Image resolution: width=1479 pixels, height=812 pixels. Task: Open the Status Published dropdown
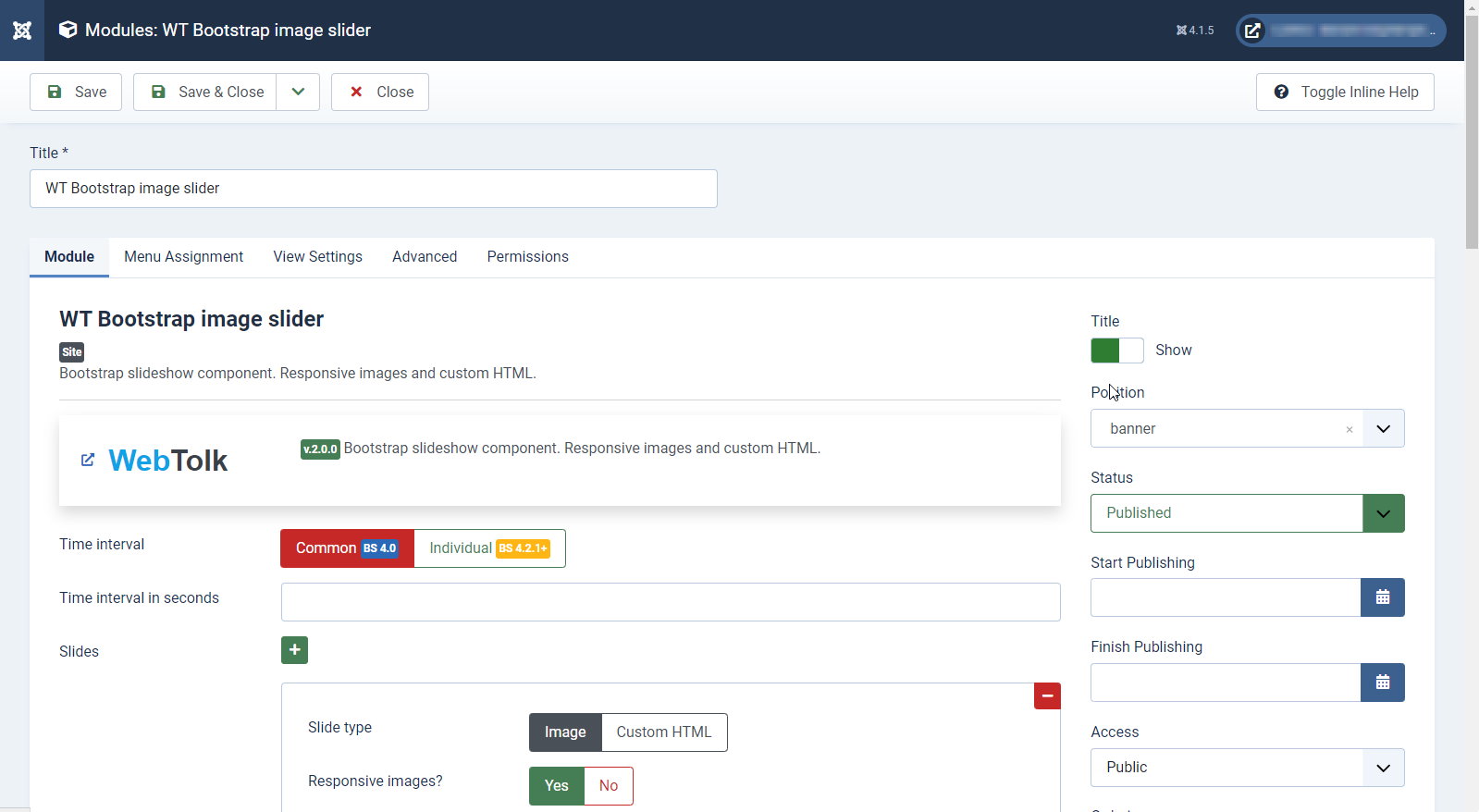(x=1247, y=513)
